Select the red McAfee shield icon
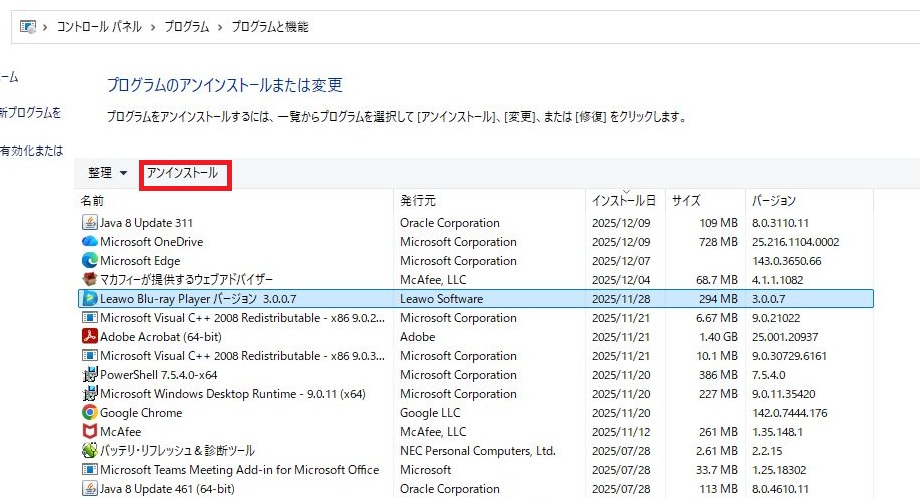 click(x=89, y=432)
